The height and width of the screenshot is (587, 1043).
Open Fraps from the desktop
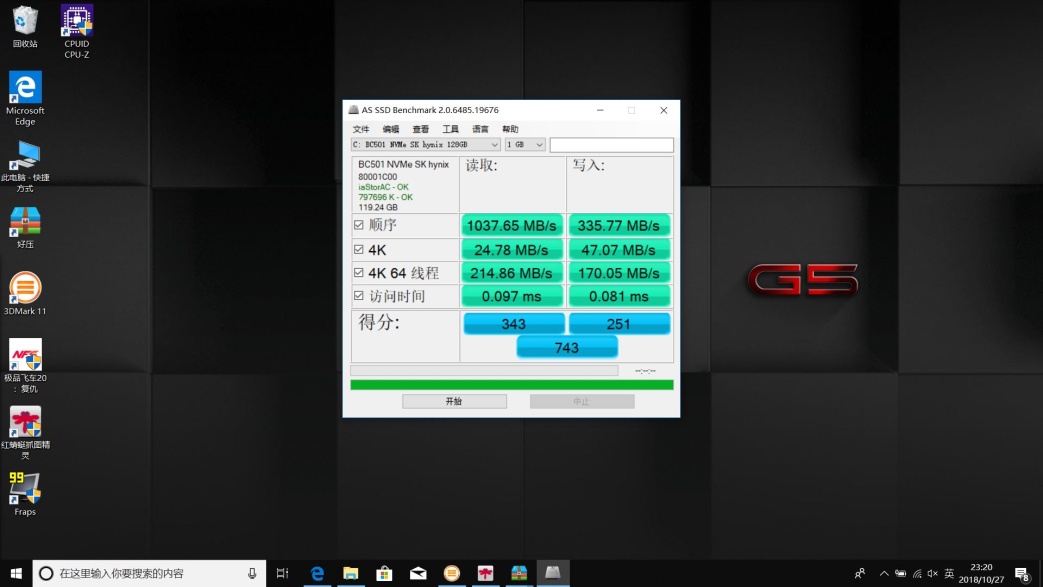[x=24, y=489]
